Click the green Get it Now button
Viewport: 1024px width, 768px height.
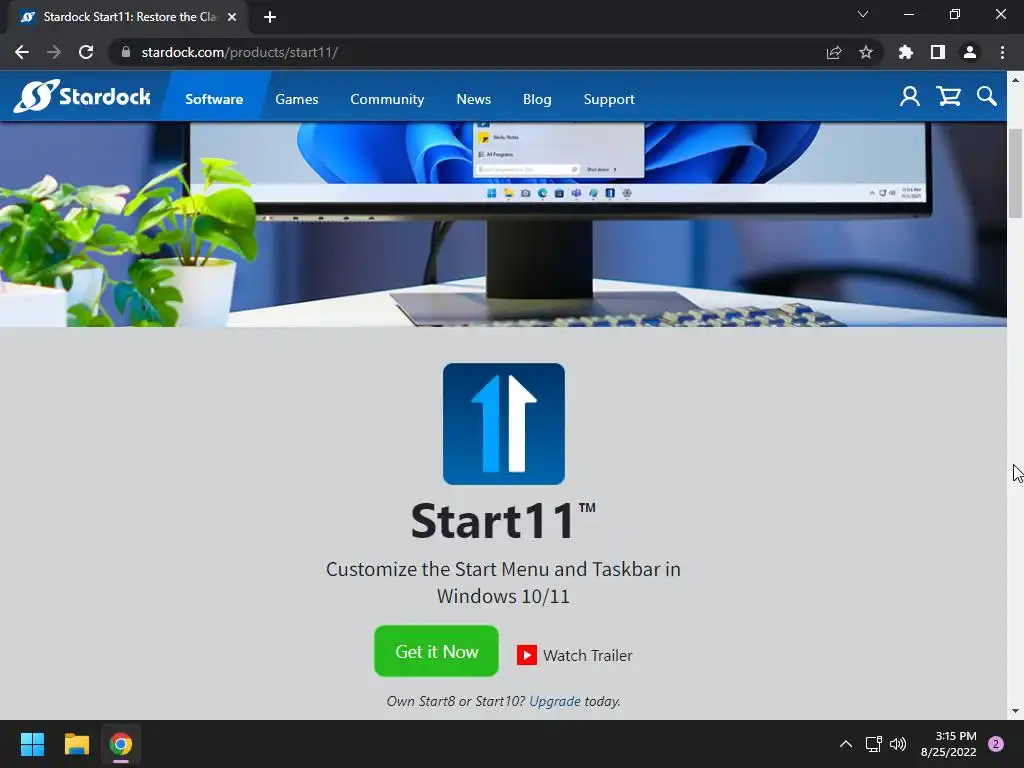coord(436,651)
